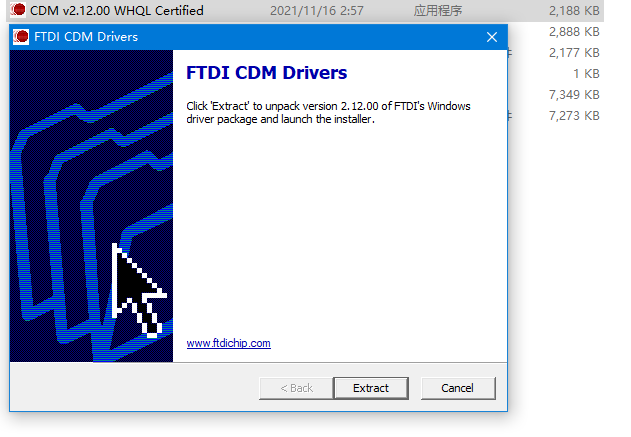Click the Extract button
The height and width of the screenshot is (437, 631).
pos(371,388)
